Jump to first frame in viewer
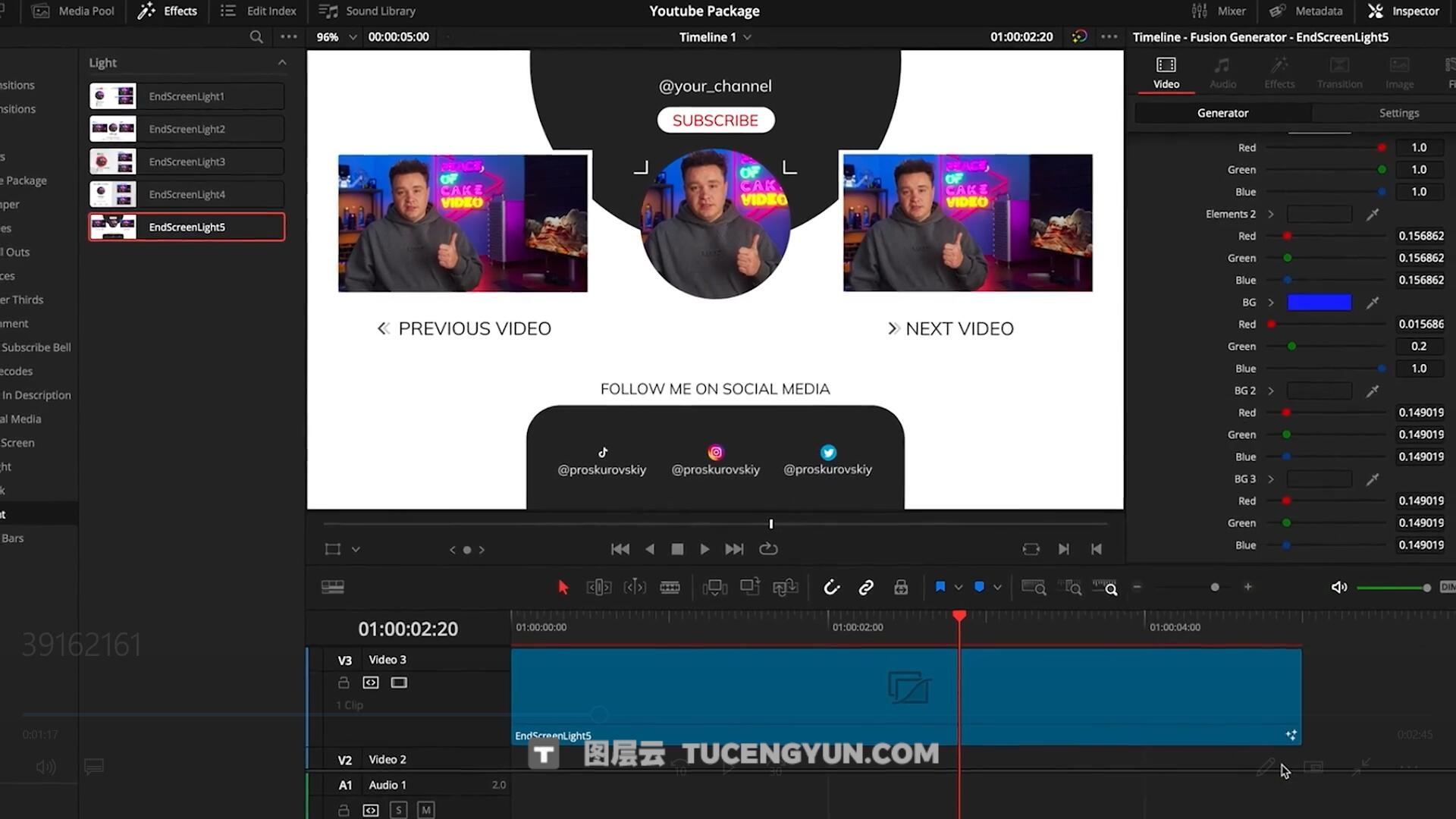 (620, 549)
